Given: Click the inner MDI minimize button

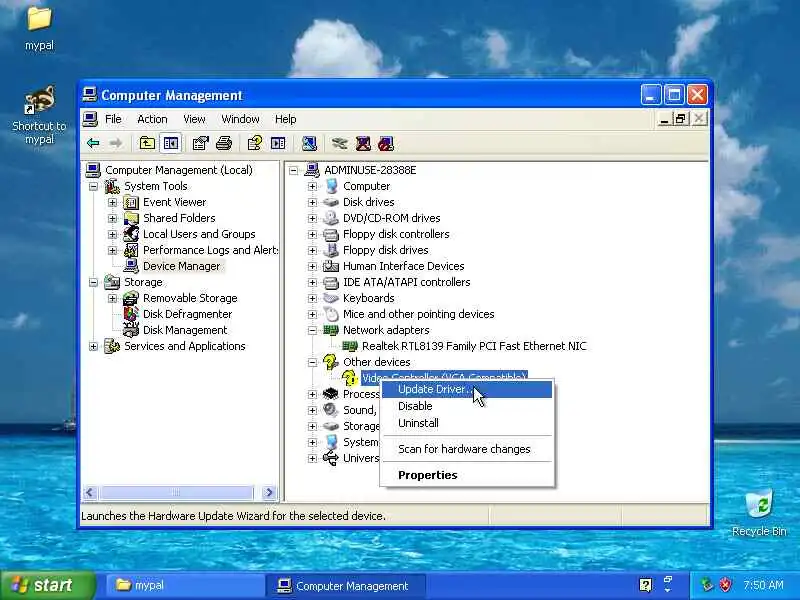Looking at the screenshot, I should (664, 119).
